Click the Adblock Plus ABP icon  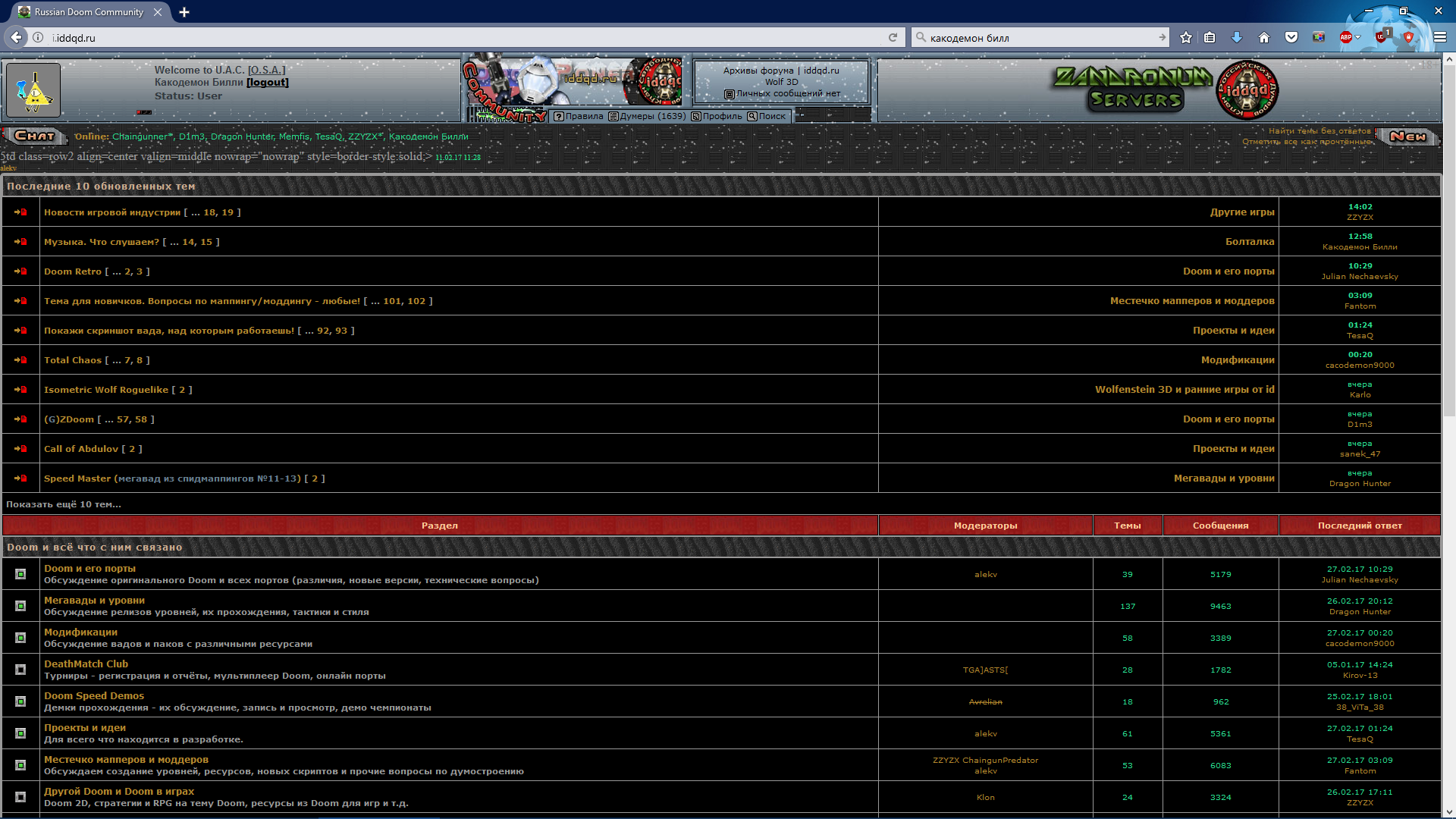pyautogui.click(x=1345, y=37)
